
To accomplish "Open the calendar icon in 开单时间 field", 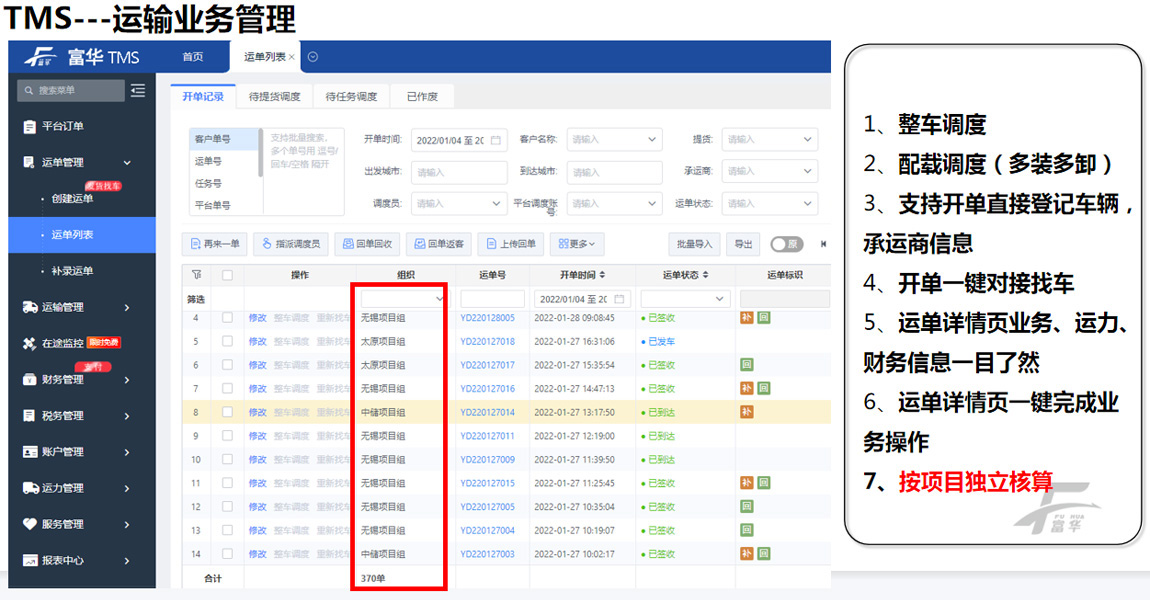I will [495, 140].
